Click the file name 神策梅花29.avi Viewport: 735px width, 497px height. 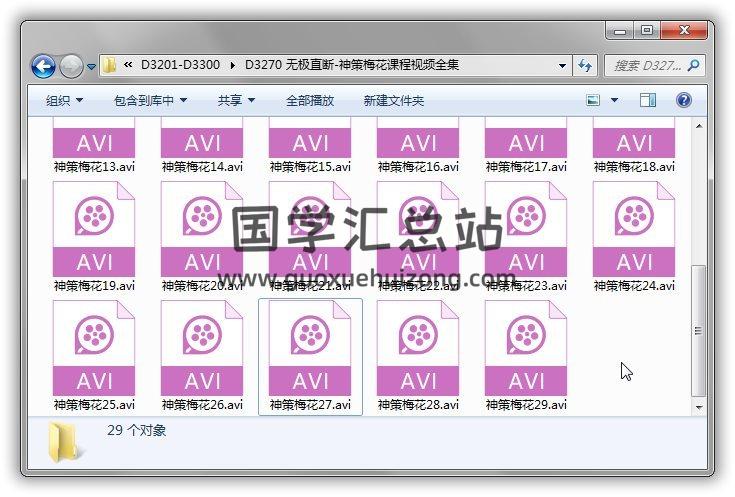pyautogui.click(x=526, y=405)
